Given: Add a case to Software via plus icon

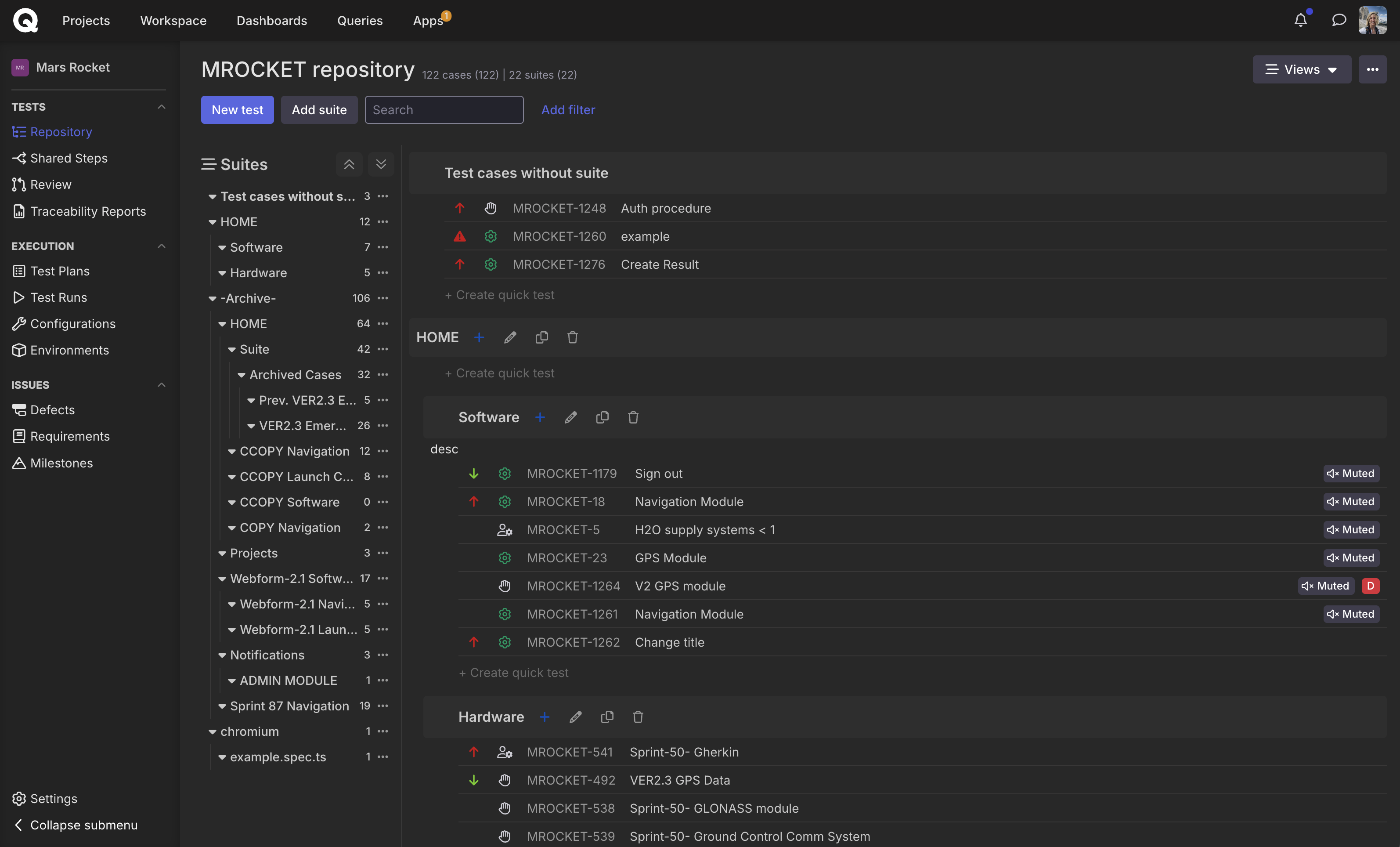Looking at the screenshot, I should (x=540, y=416).
